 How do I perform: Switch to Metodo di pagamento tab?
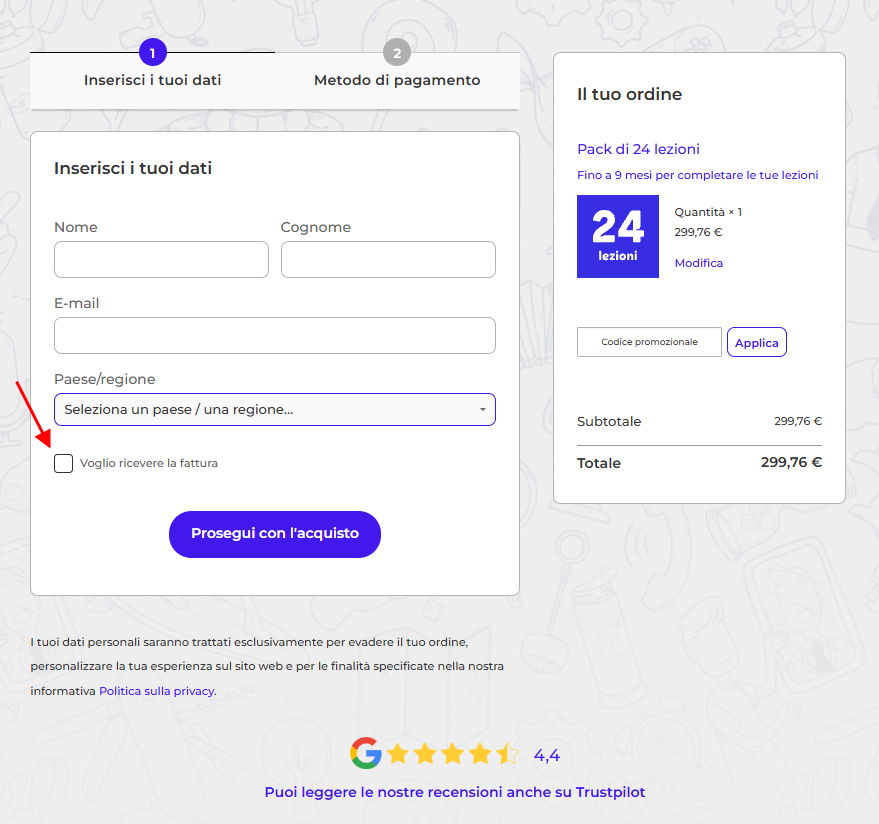397,80
